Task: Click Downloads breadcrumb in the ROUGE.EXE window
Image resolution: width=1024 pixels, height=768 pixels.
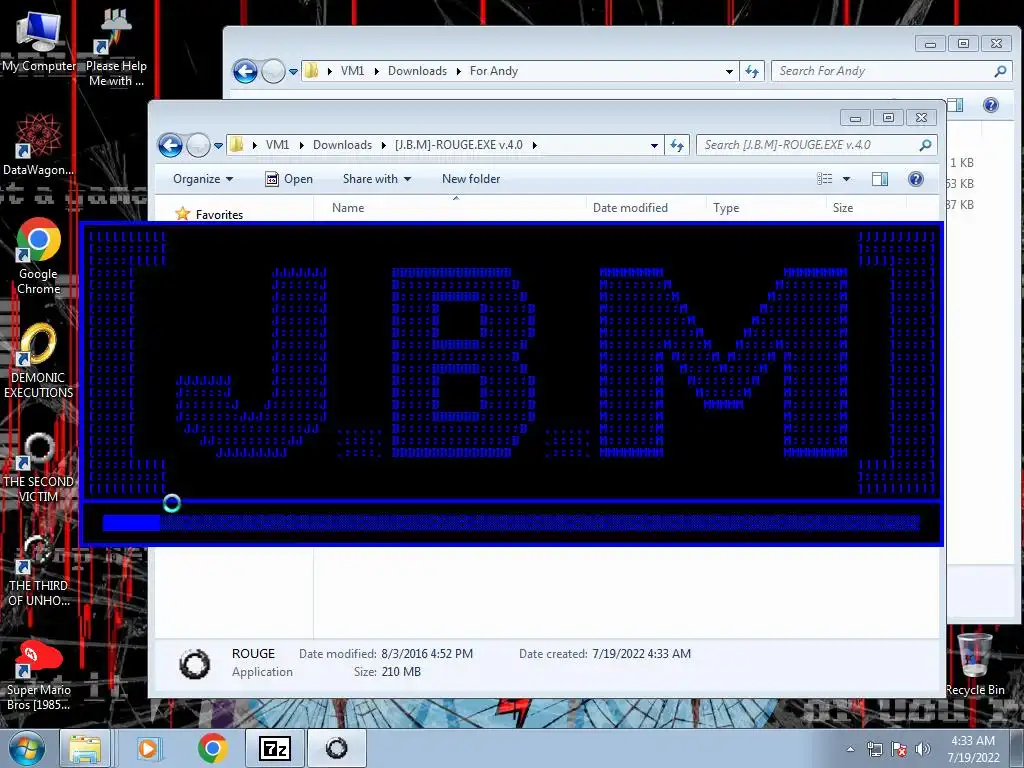Action: click(342, 145)
